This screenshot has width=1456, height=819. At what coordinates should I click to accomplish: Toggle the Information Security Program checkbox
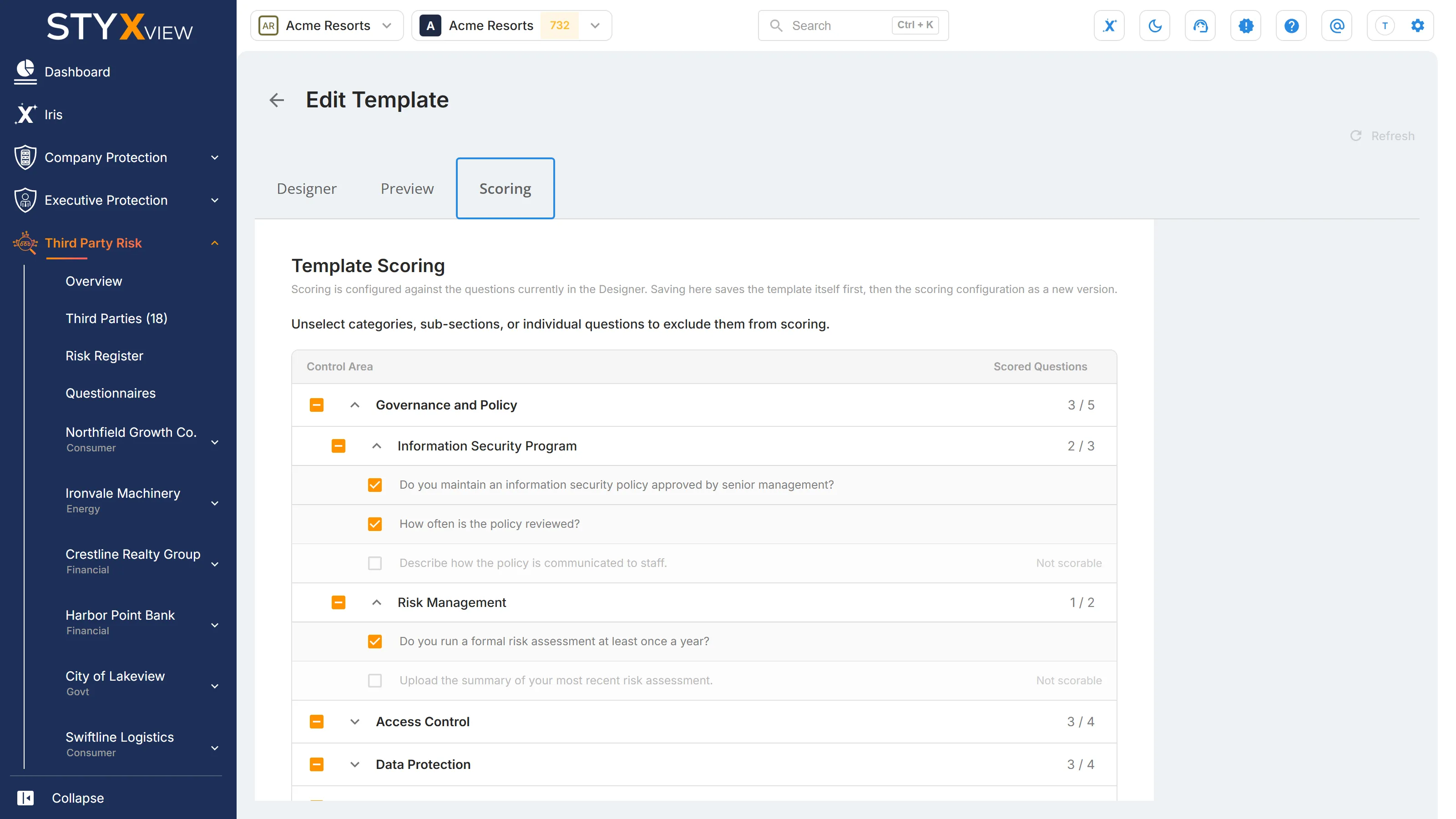click(x=338, y=446)
